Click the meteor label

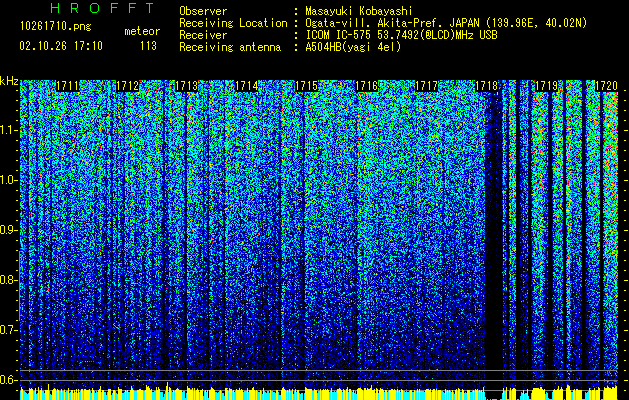tap(142, 31)
